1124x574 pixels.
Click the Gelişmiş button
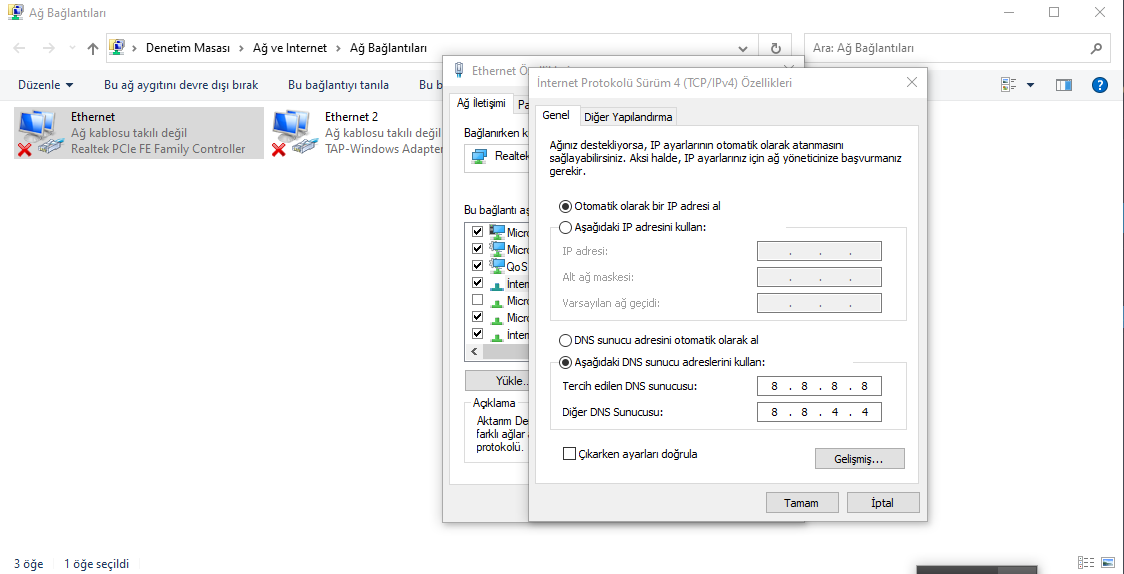(859, 459)
